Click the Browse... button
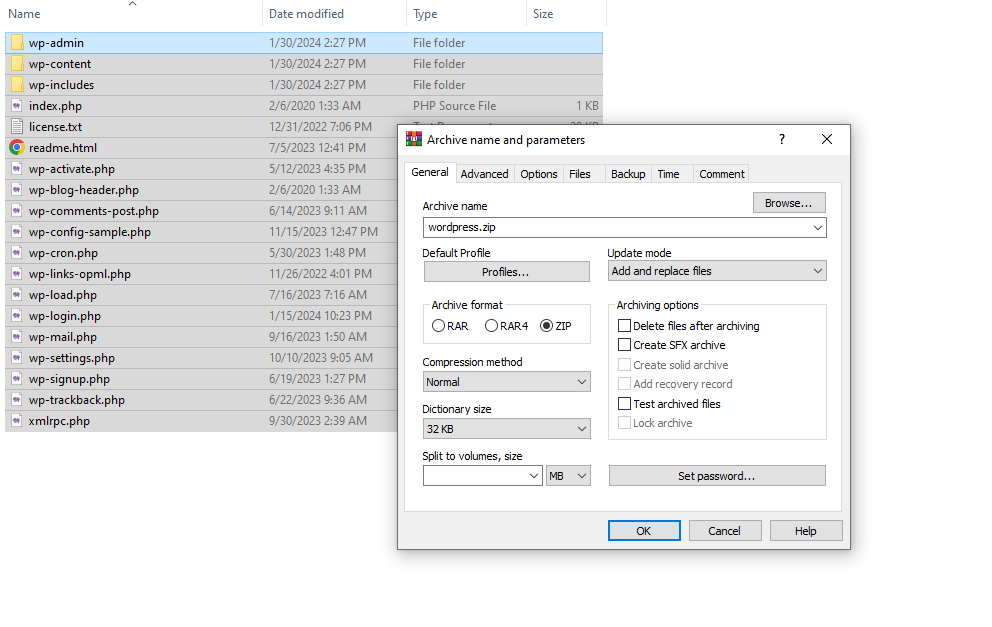The height and width of the screenshot is (627, 992). pyautogui.click(x=789, y=203)
